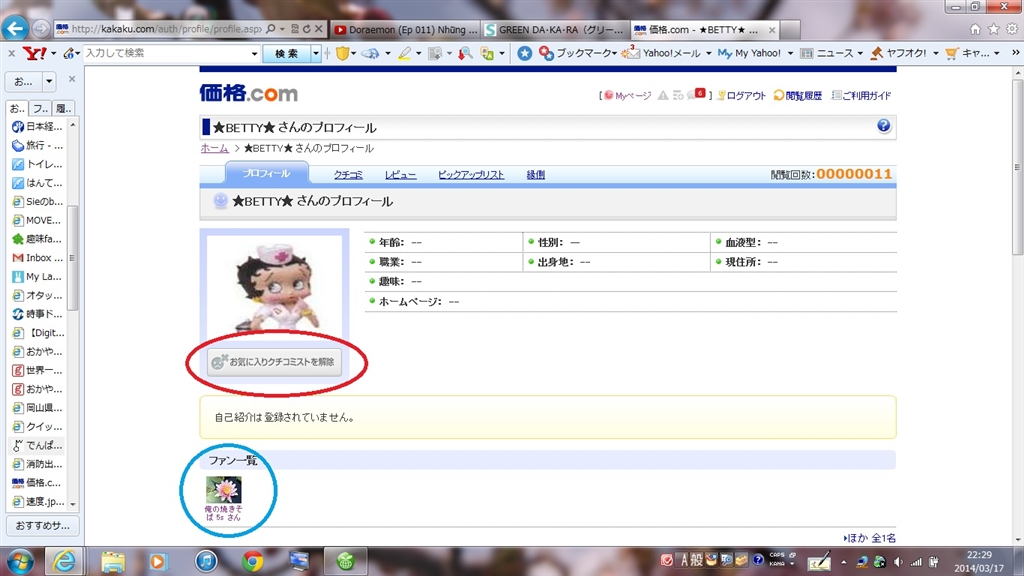Open Yahoo! Mail envelope icon
Image resolution: width=1024 pixels, height=576 pixels.
(x=630, y=52)
